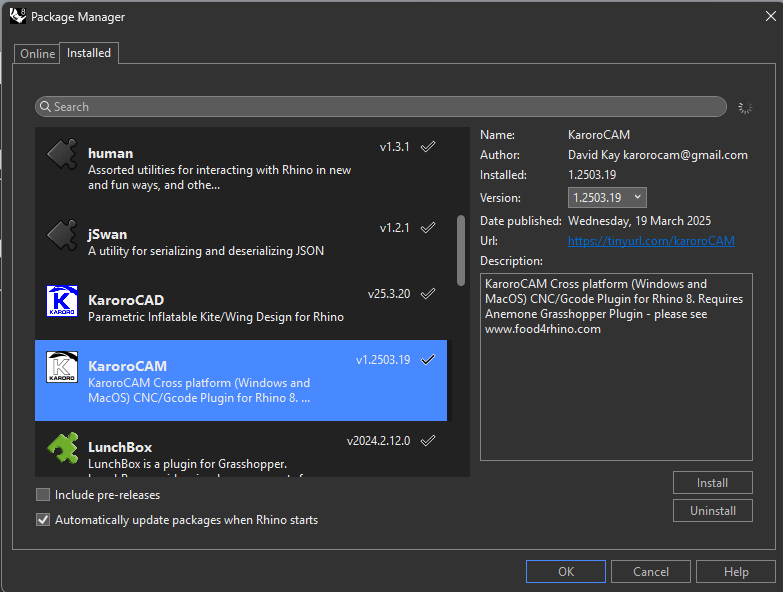Select the KaroroCAM package title
The width and height of the screenshot is (783, 592).
click(127, 366)
